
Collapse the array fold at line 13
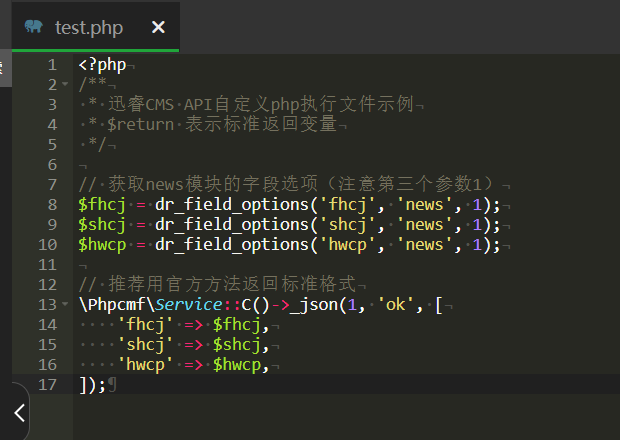(x=65, y=304)
